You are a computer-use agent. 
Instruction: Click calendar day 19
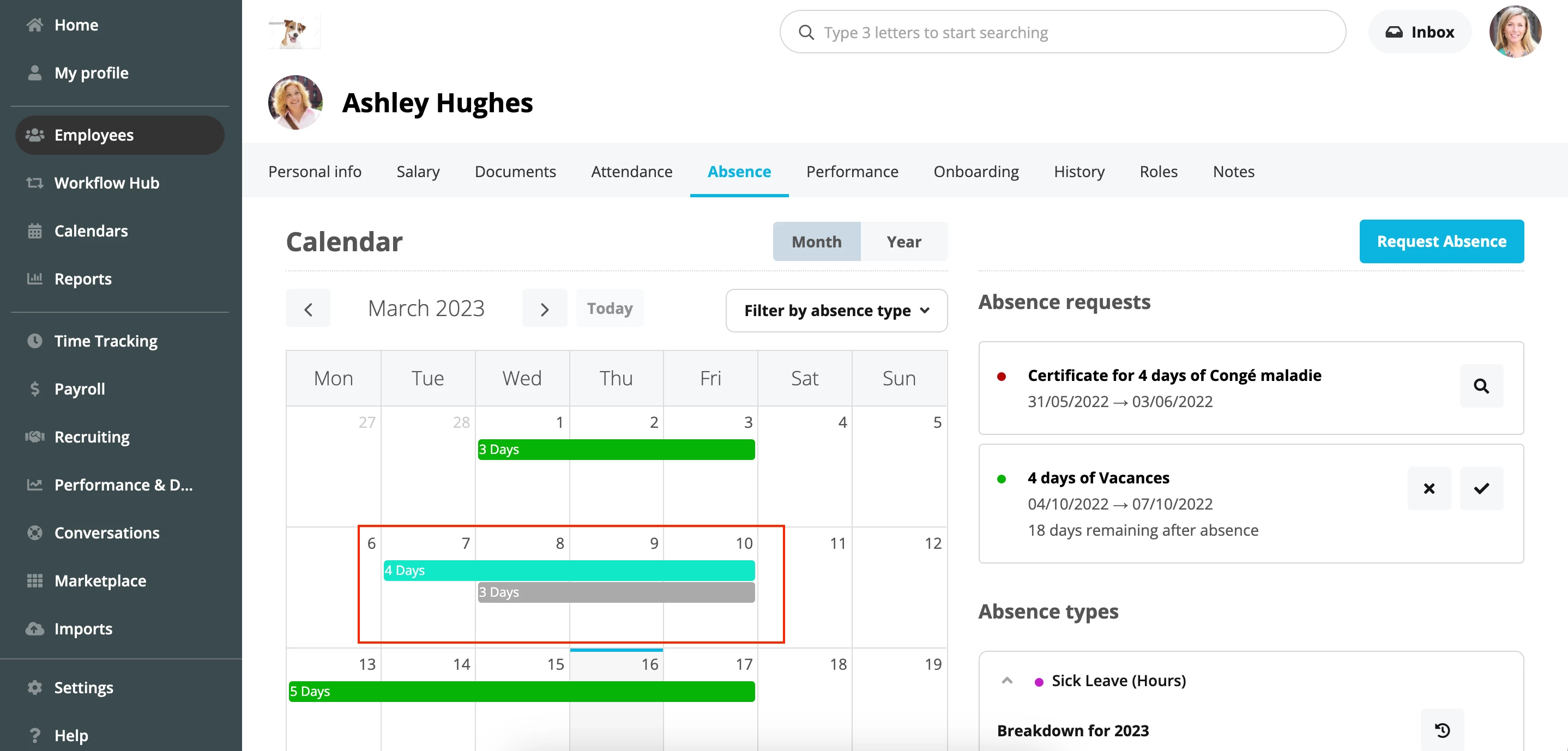pos(899,699)
